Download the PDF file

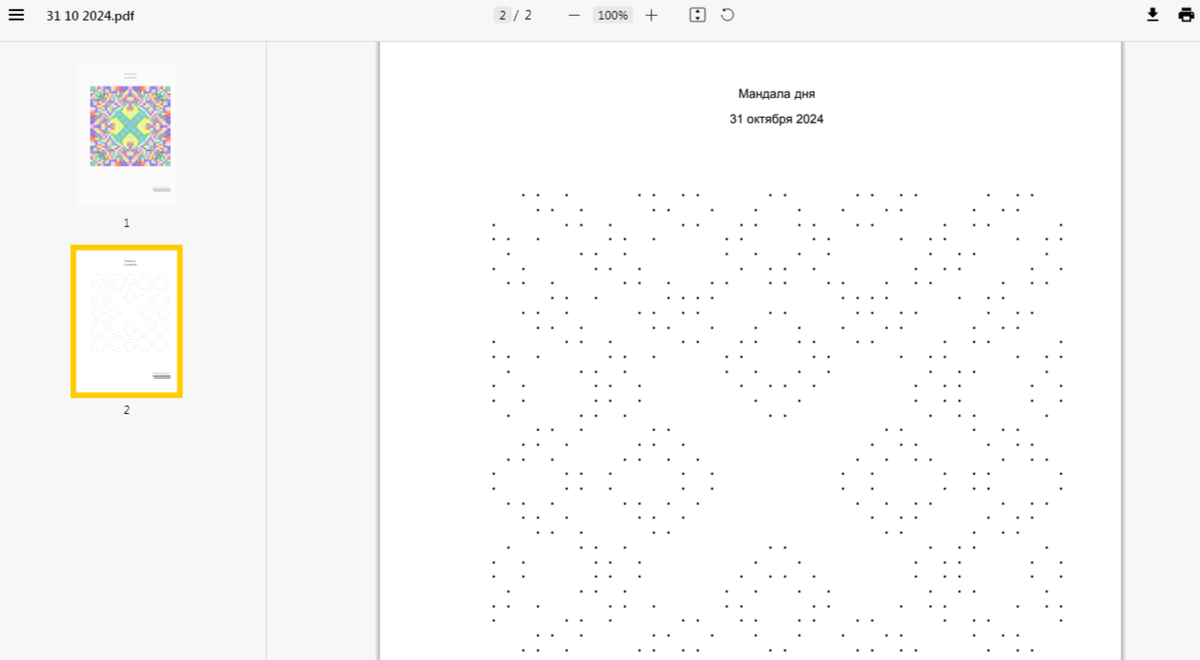pyautogui.click(x=1152, y=15)
